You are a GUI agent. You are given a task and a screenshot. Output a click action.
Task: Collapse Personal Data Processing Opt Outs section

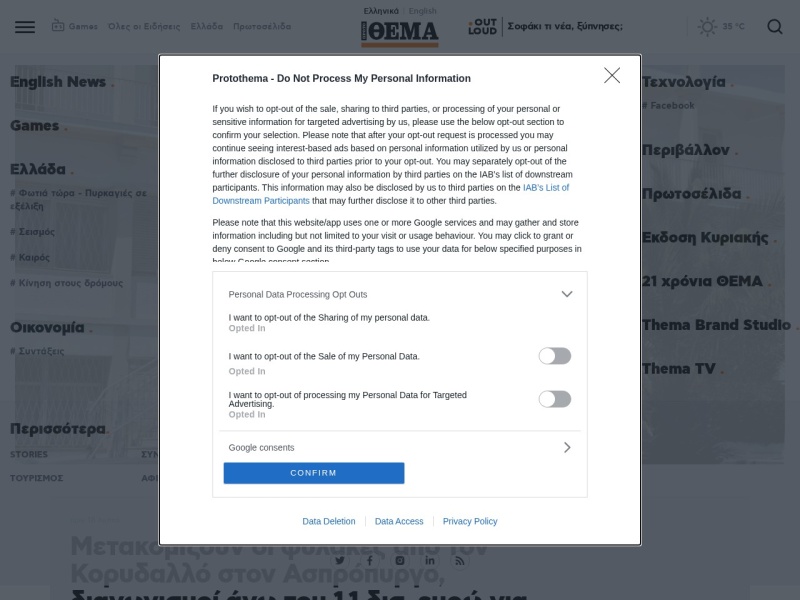pos(567,294)
